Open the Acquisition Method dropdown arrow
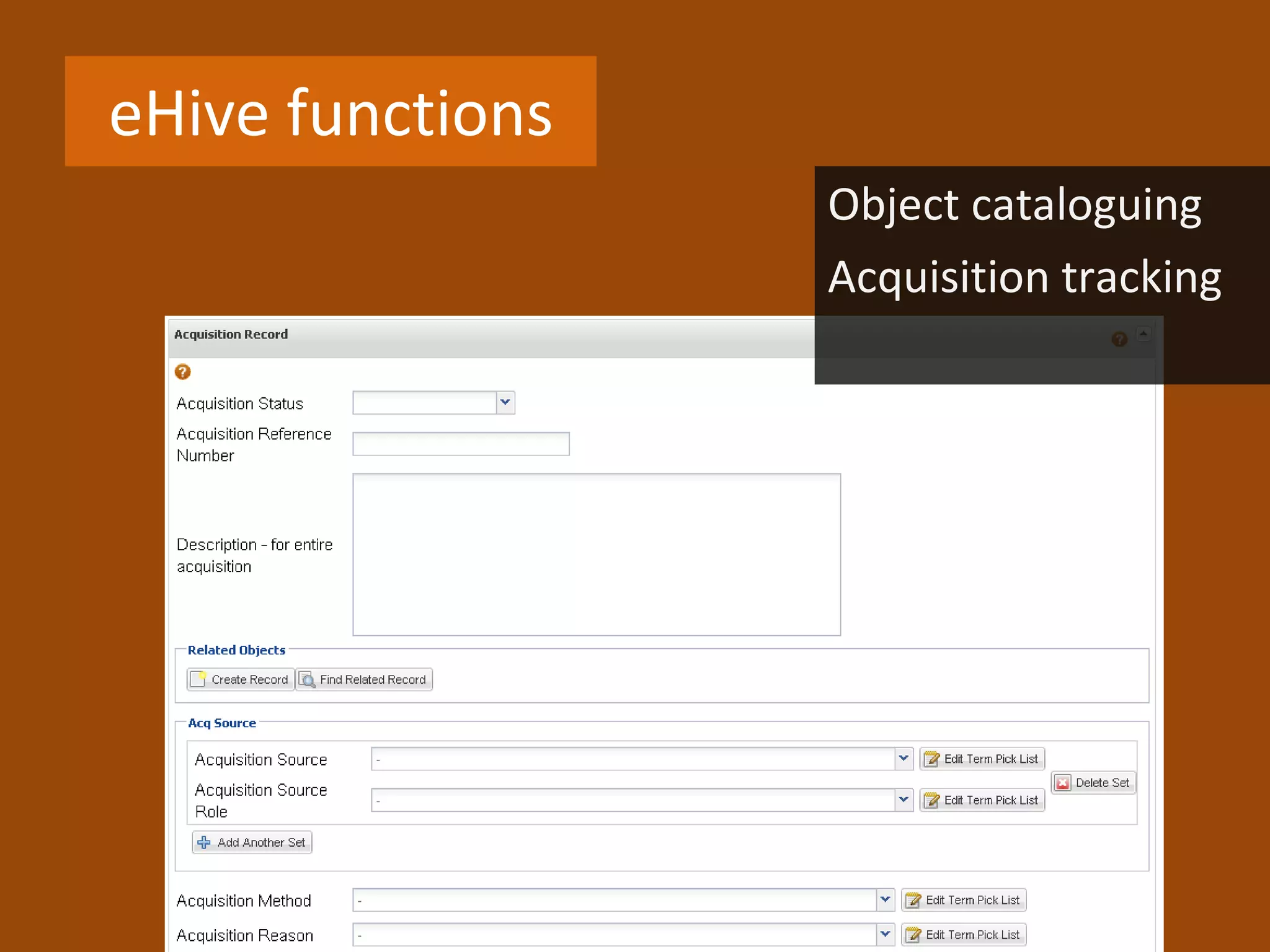The image size is (1270, 952). click(885, 899)
